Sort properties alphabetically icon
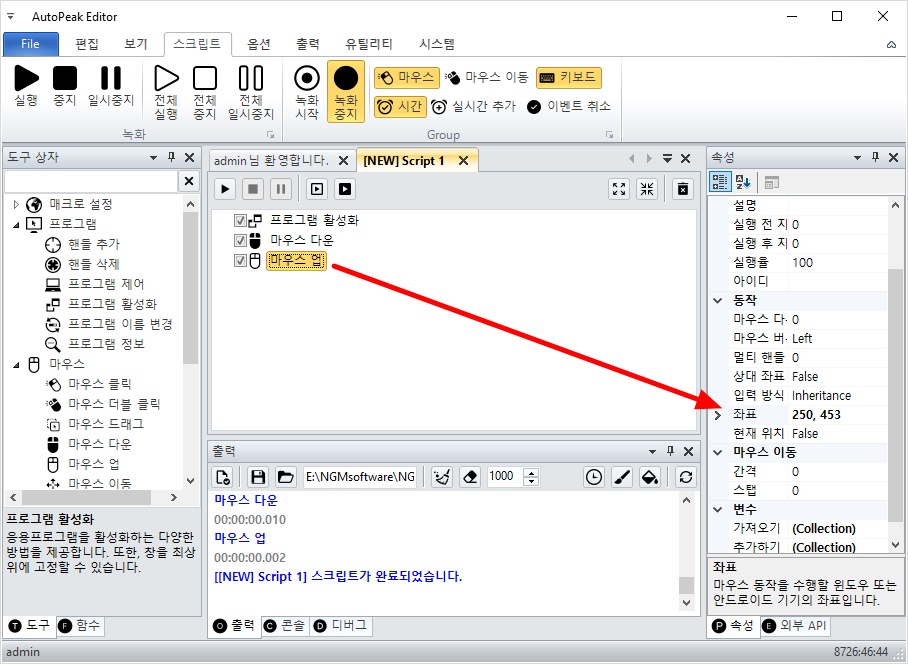This screenshot has height=664, width=908. tap(743, 182)
